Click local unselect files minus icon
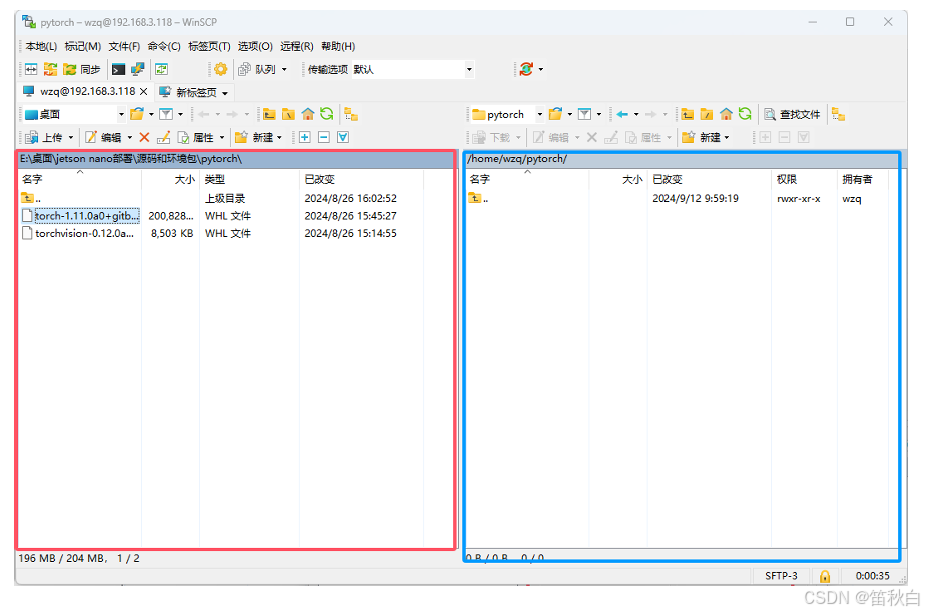The image size is (926, 613). [x=324, y=138]
